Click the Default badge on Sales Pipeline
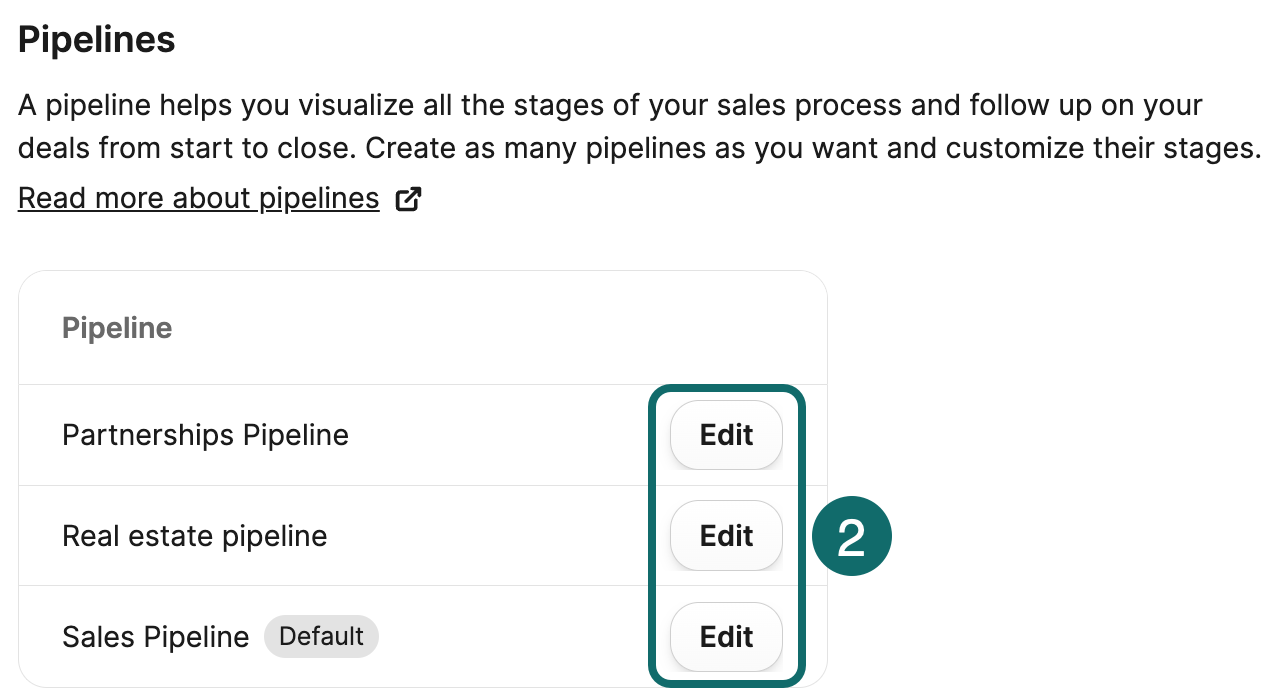 321,636
